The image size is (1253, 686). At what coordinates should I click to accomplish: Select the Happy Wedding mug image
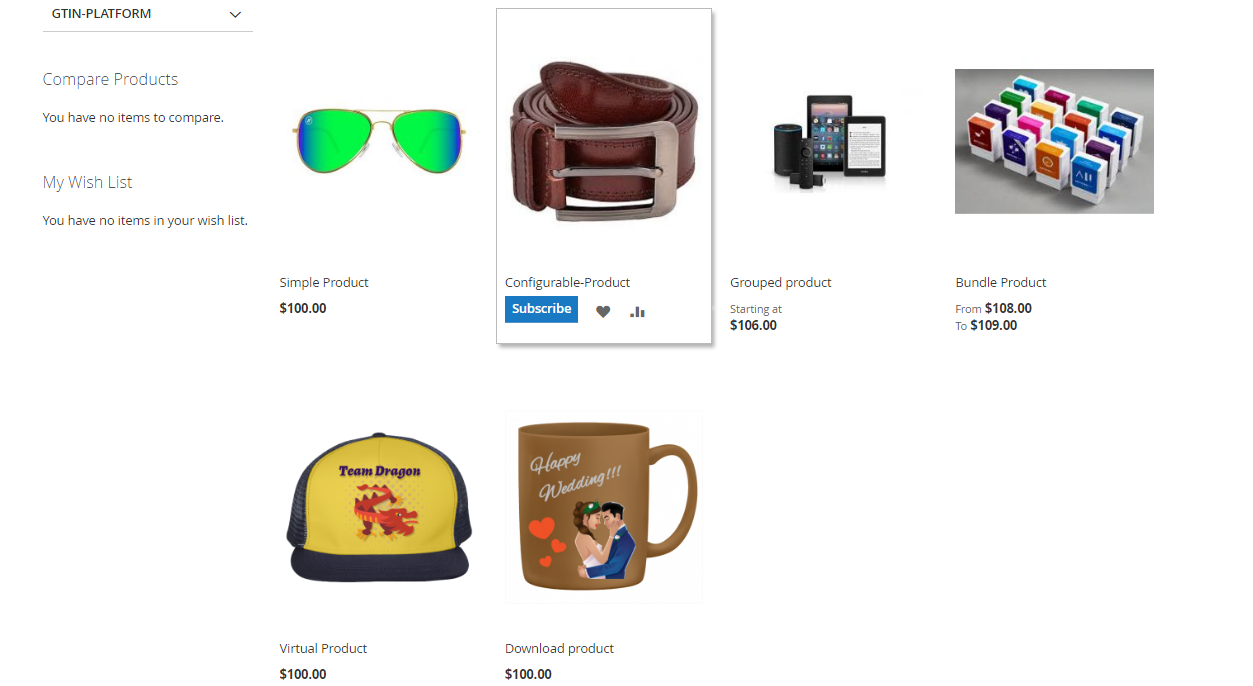[x=604, y=507]
